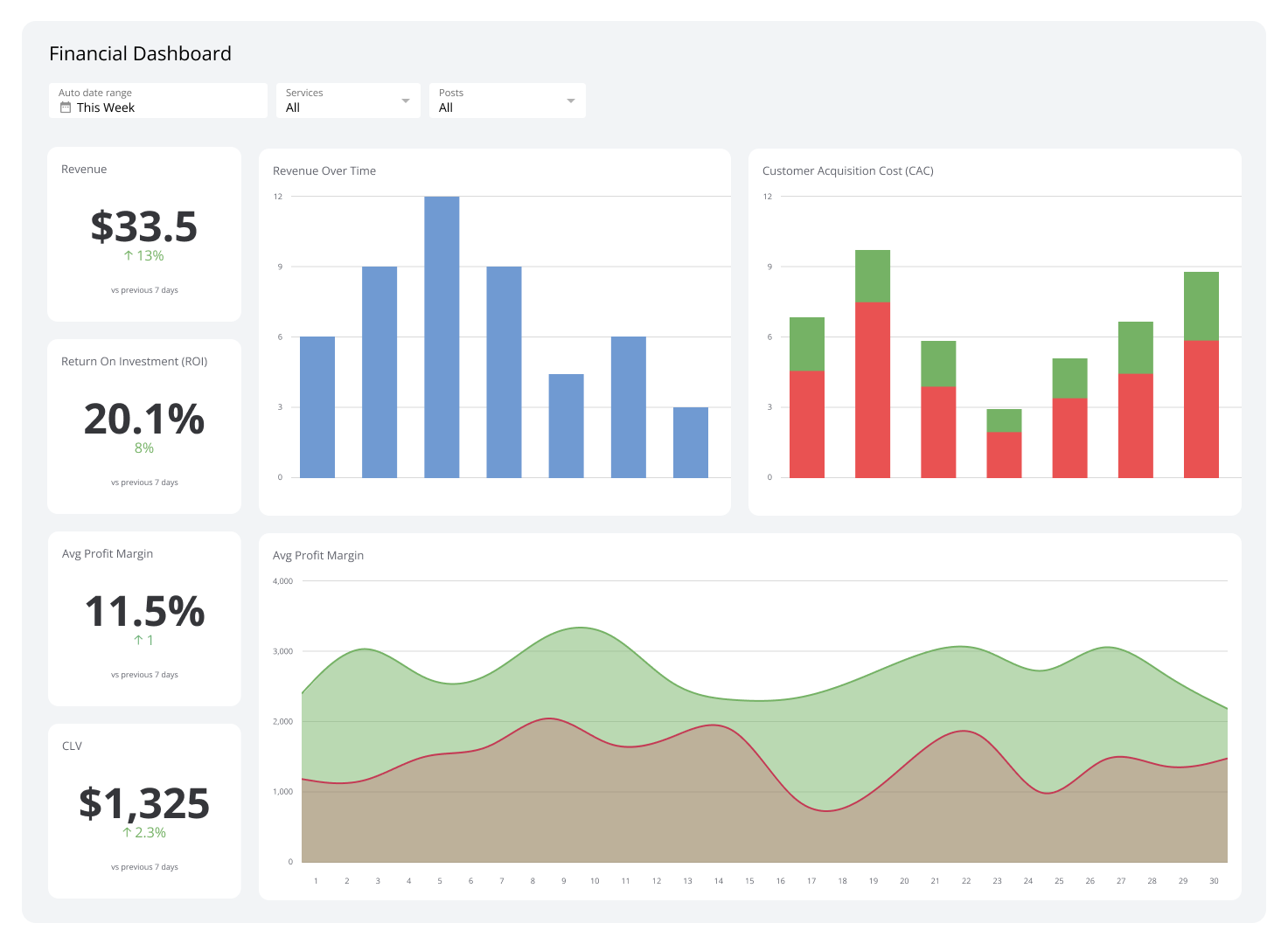Click the calendar icon in date range filter
This screenshot has height=944, width=1288.
[x=66, y=107]
